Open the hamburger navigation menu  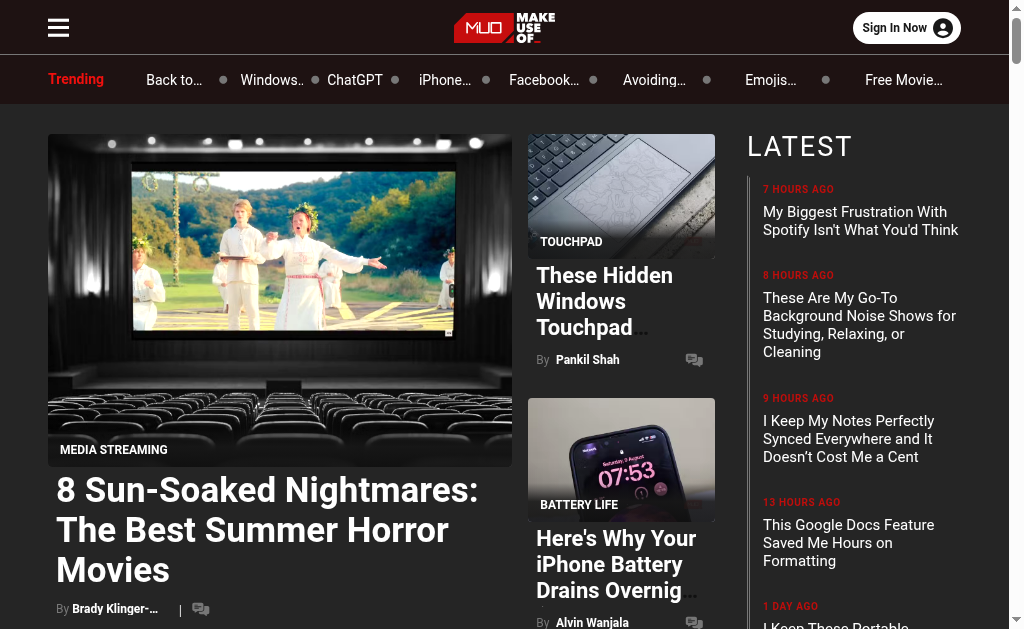[x=58, y=28]
